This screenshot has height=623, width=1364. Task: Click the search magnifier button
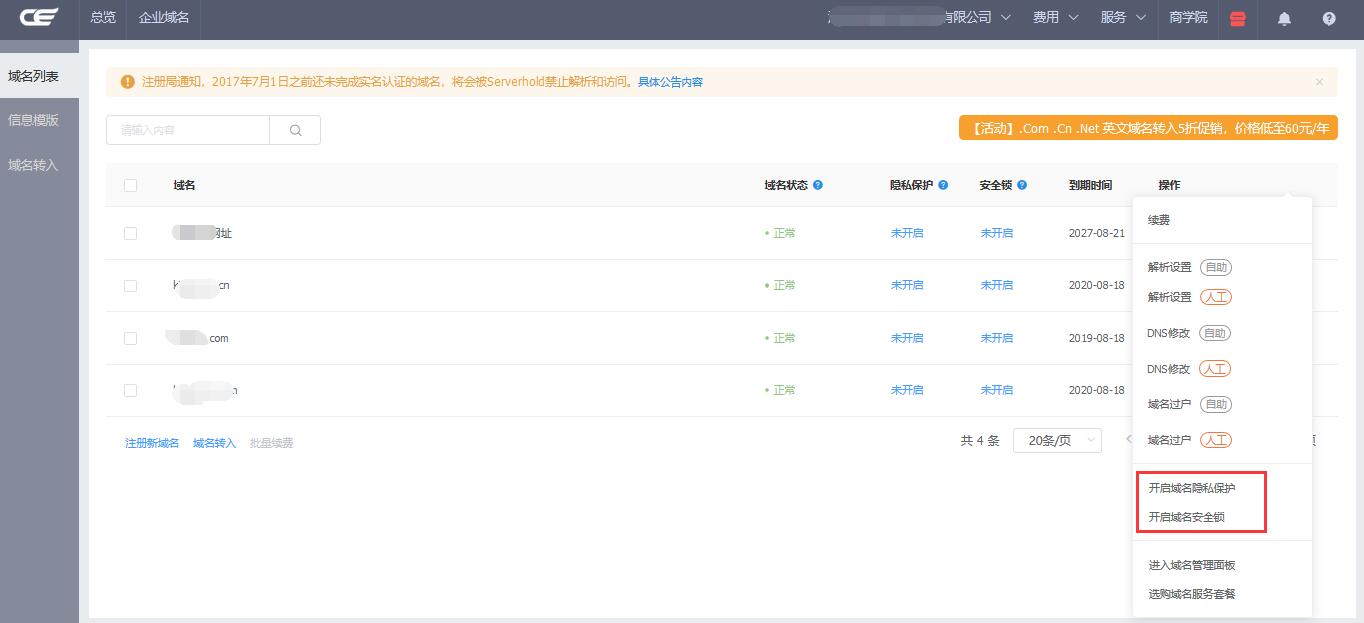tap(295, 130)
